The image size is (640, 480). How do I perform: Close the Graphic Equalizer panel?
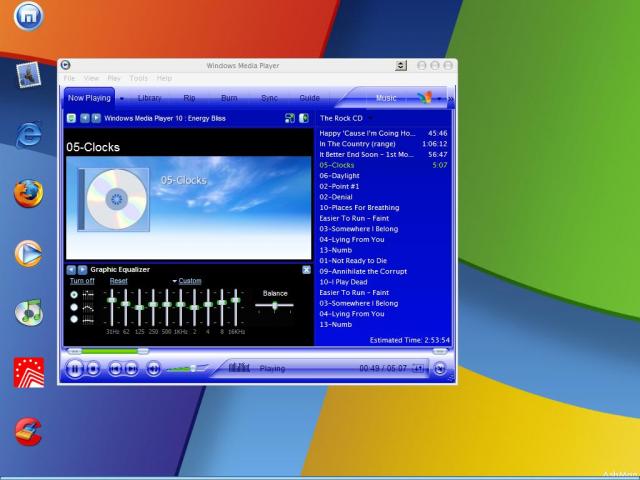pos(307,270)
